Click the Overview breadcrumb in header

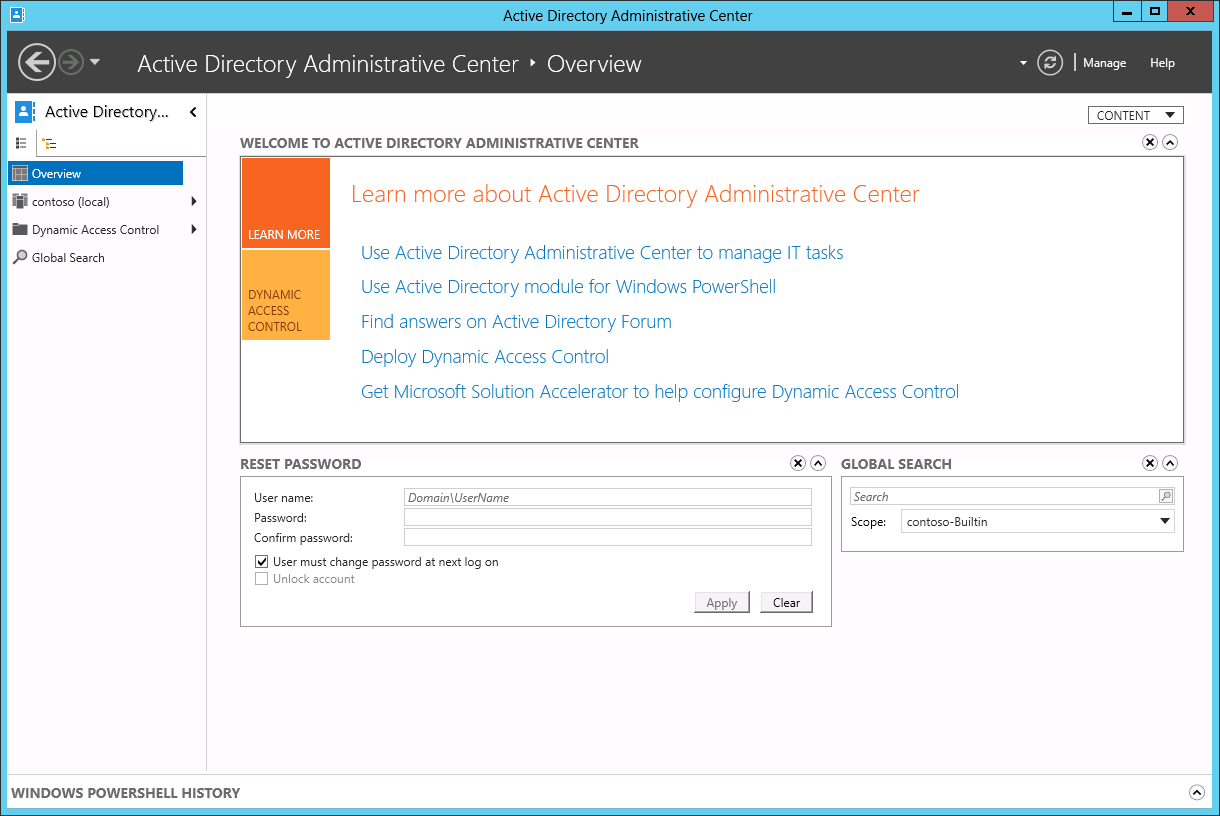pyautogui.click(x=594, y=64)
